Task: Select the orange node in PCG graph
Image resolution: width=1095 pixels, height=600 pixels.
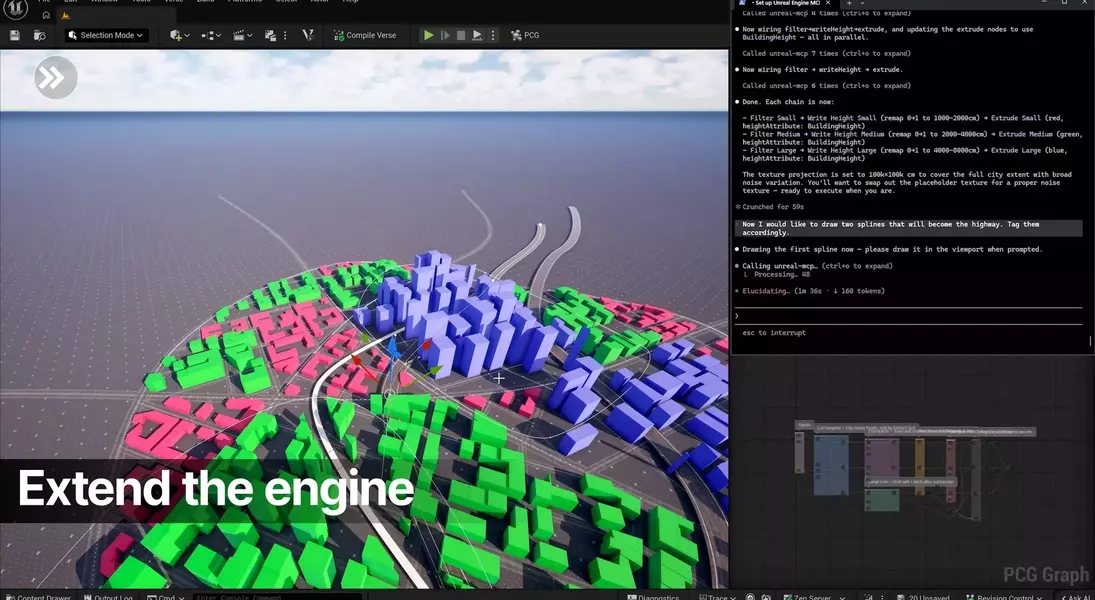Action: [x=920, y=466]
